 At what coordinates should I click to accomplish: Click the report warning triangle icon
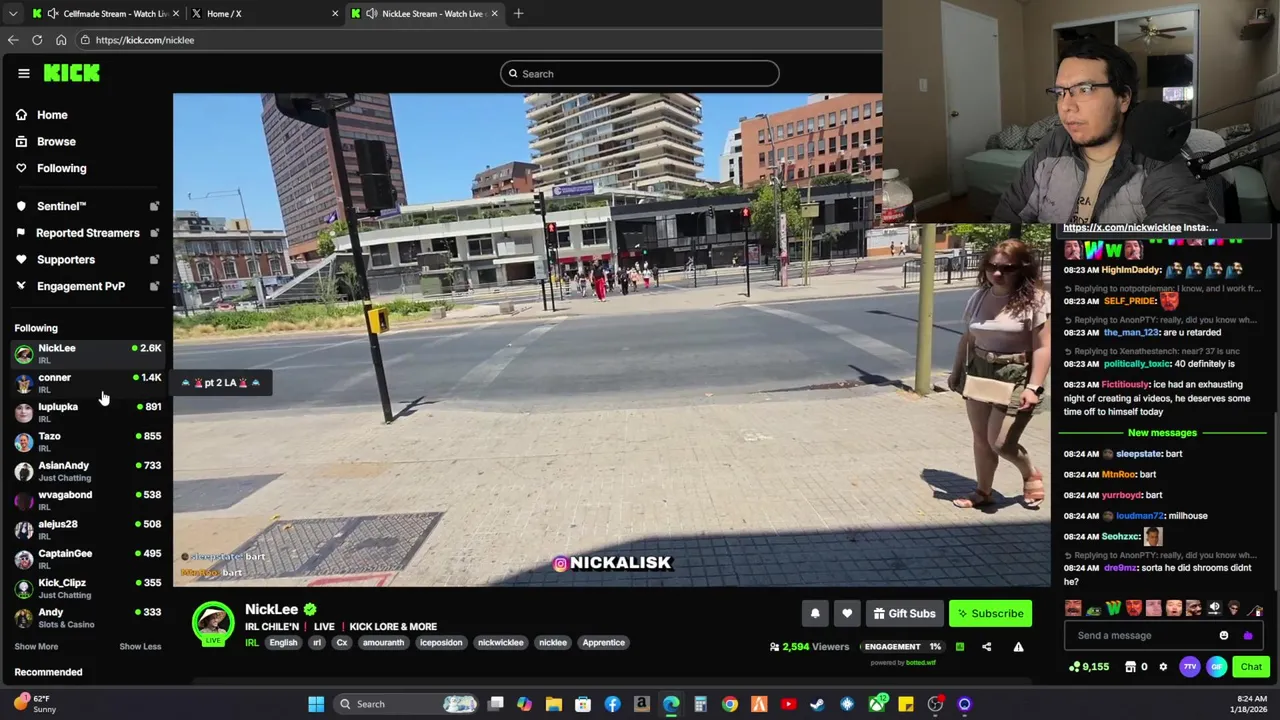(1018, 647)
